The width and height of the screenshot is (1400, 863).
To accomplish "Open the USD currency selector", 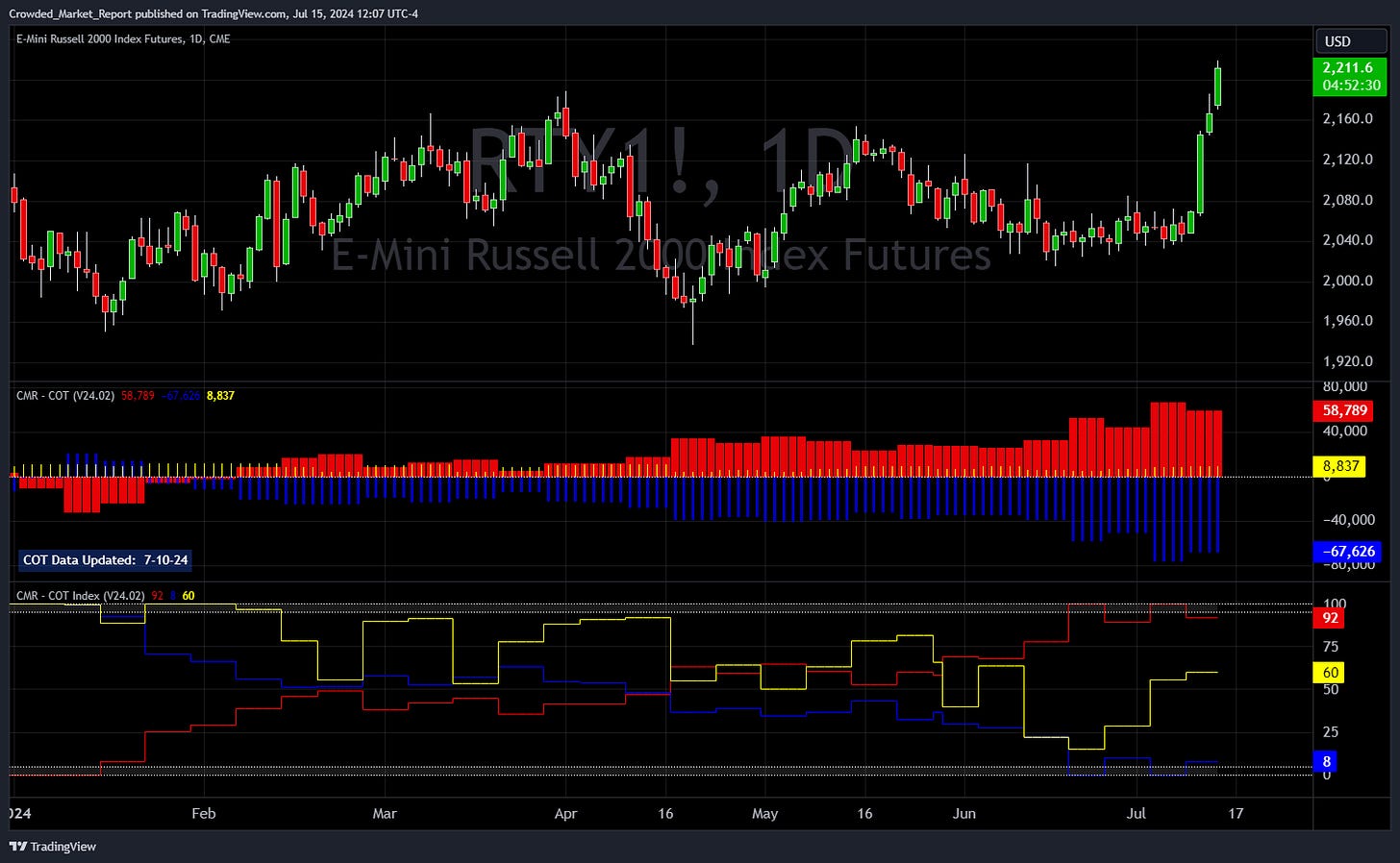I will coord(1350,41).
